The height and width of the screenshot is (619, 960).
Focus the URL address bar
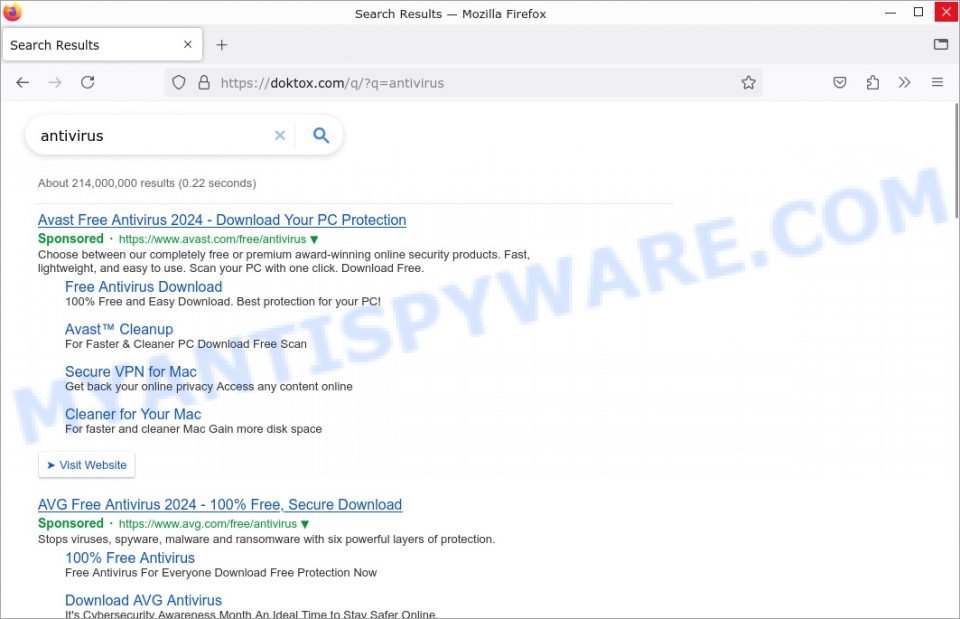tap(463, 83)
